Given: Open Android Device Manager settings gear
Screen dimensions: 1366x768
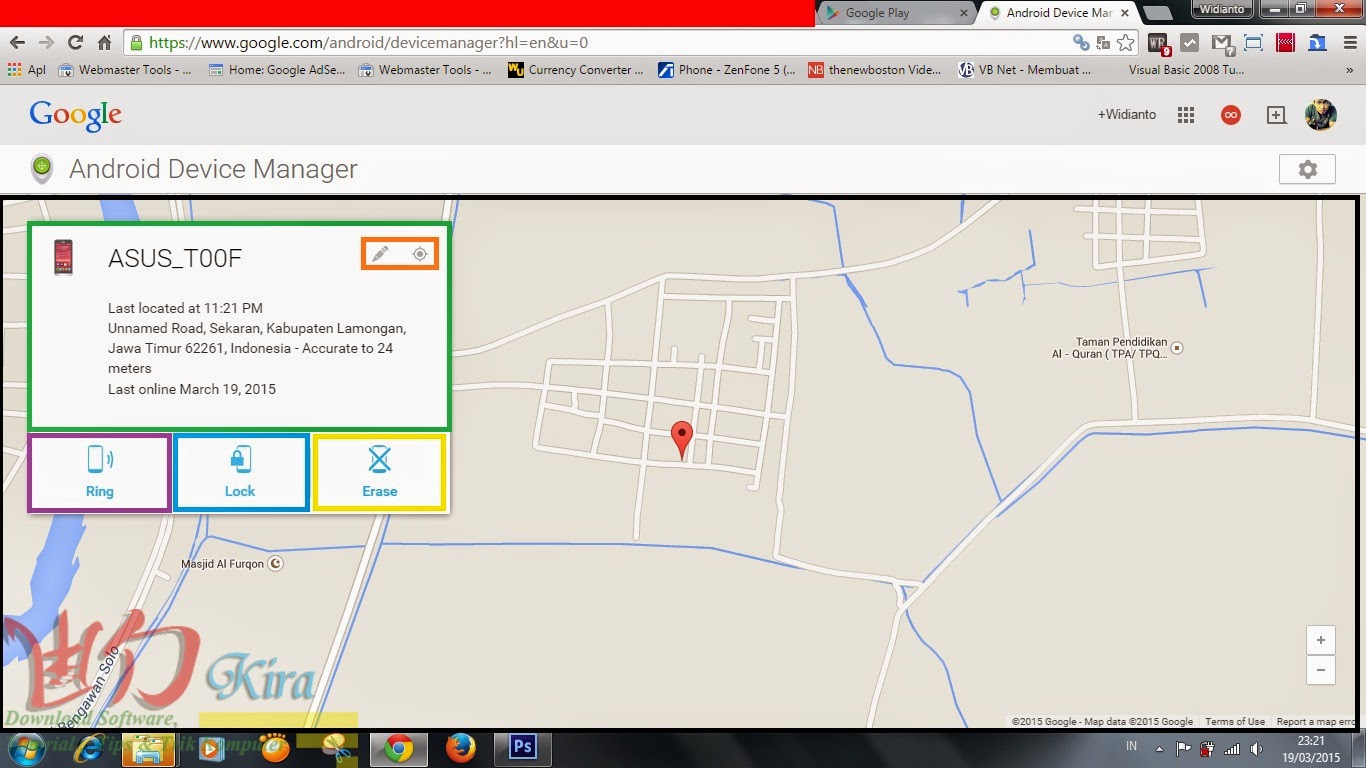Looking at the screenshot, I should point(1307,169).
